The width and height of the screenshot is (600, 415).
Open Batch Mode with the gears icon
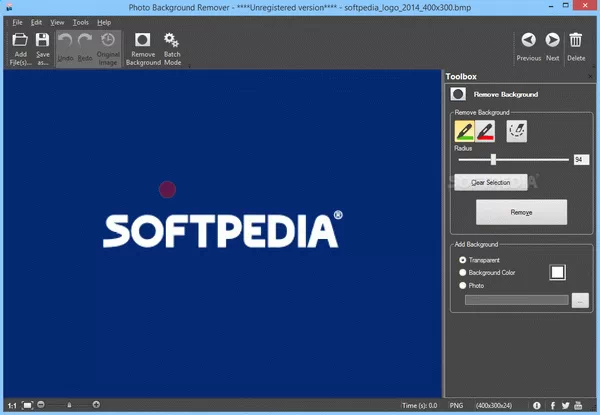coord(172,42)
